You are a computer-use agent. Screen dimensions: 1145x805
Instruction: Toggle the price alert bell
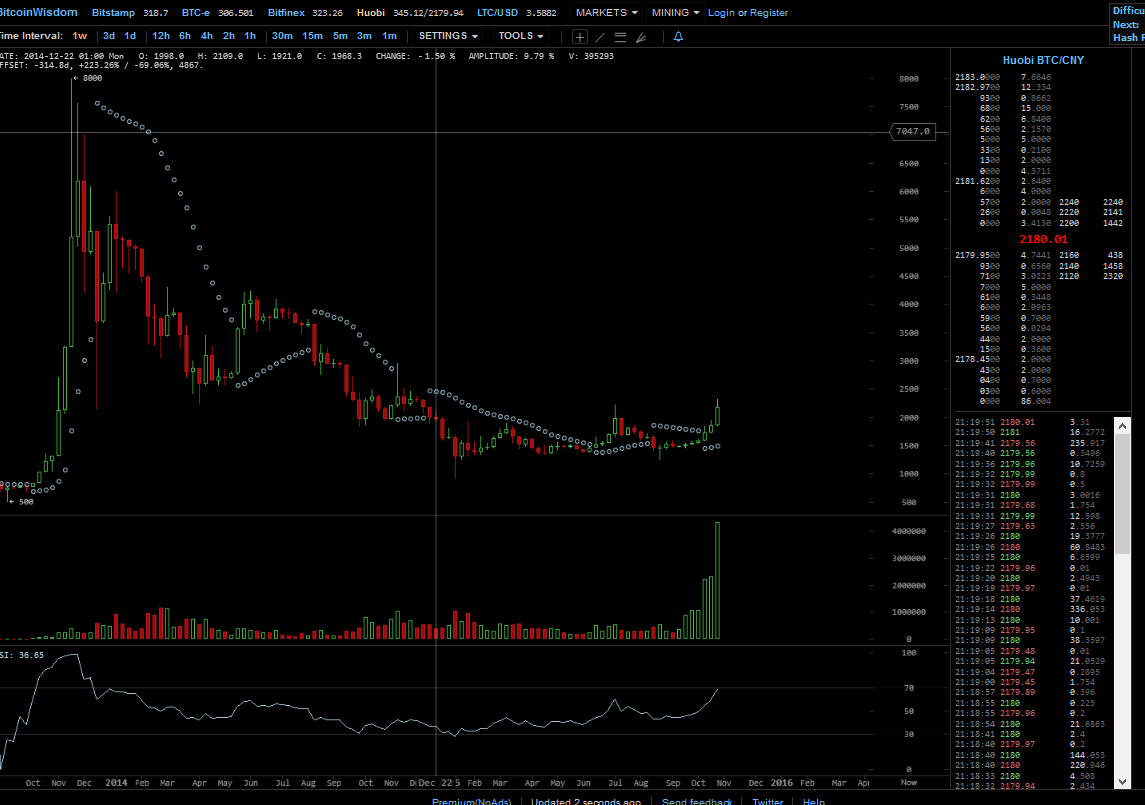point(678,36)
